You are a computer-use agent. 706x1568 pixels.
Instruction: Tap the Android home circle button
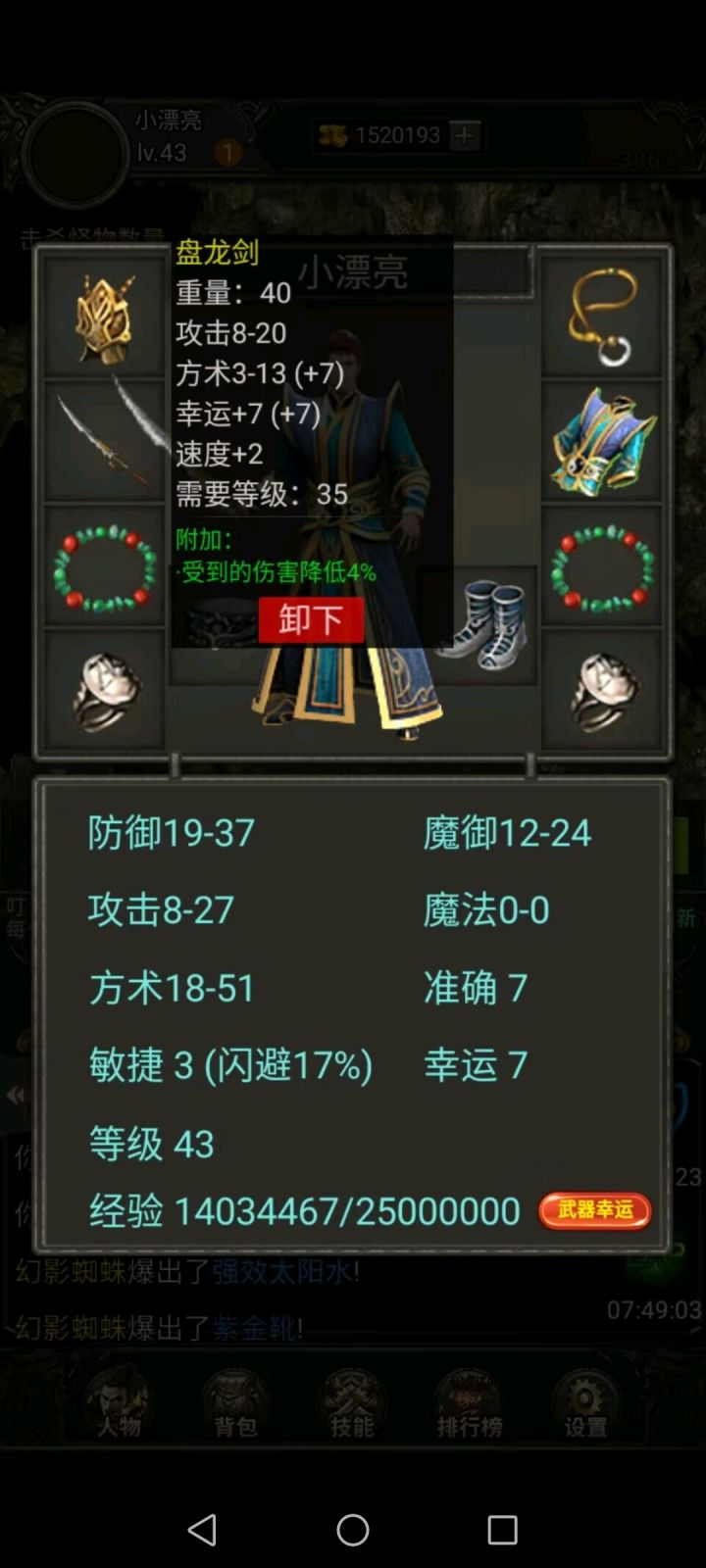[353, 1529]
